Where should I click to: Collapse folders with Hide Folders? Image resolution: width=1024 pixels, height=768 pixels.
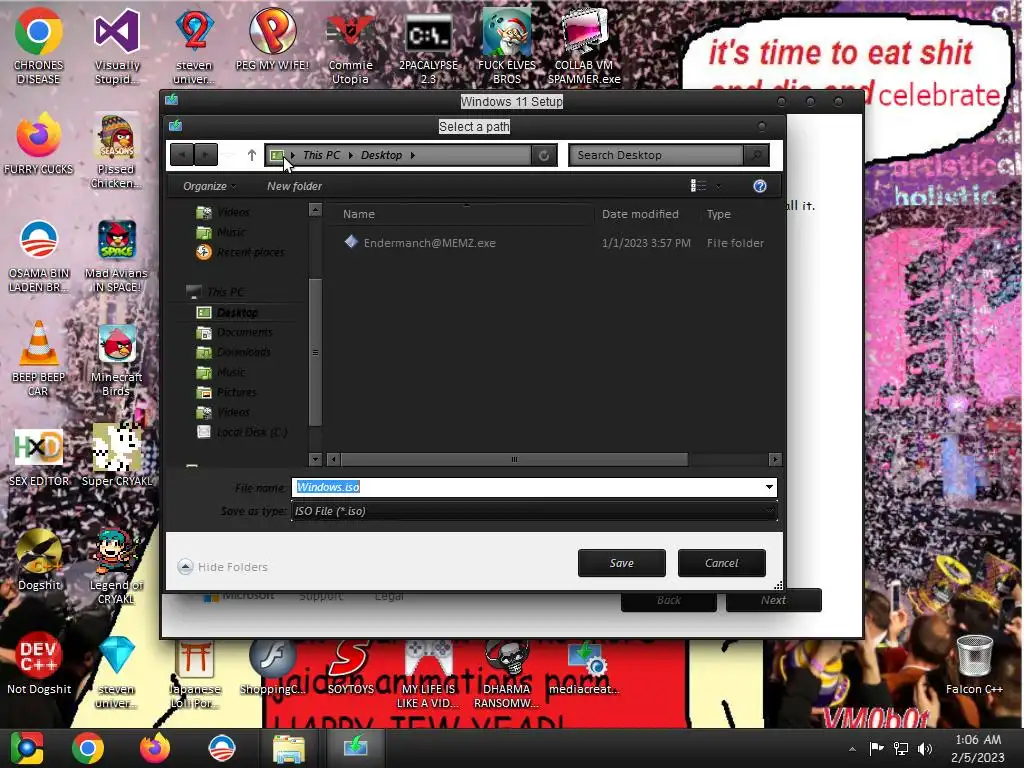click(x=222, y=567)
